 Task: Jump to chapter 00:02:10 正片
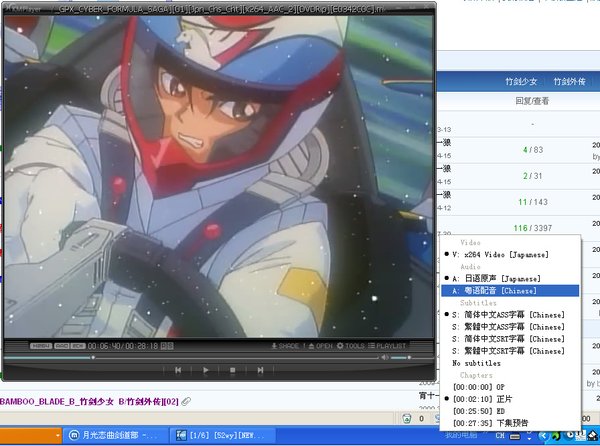click(510, 399)
